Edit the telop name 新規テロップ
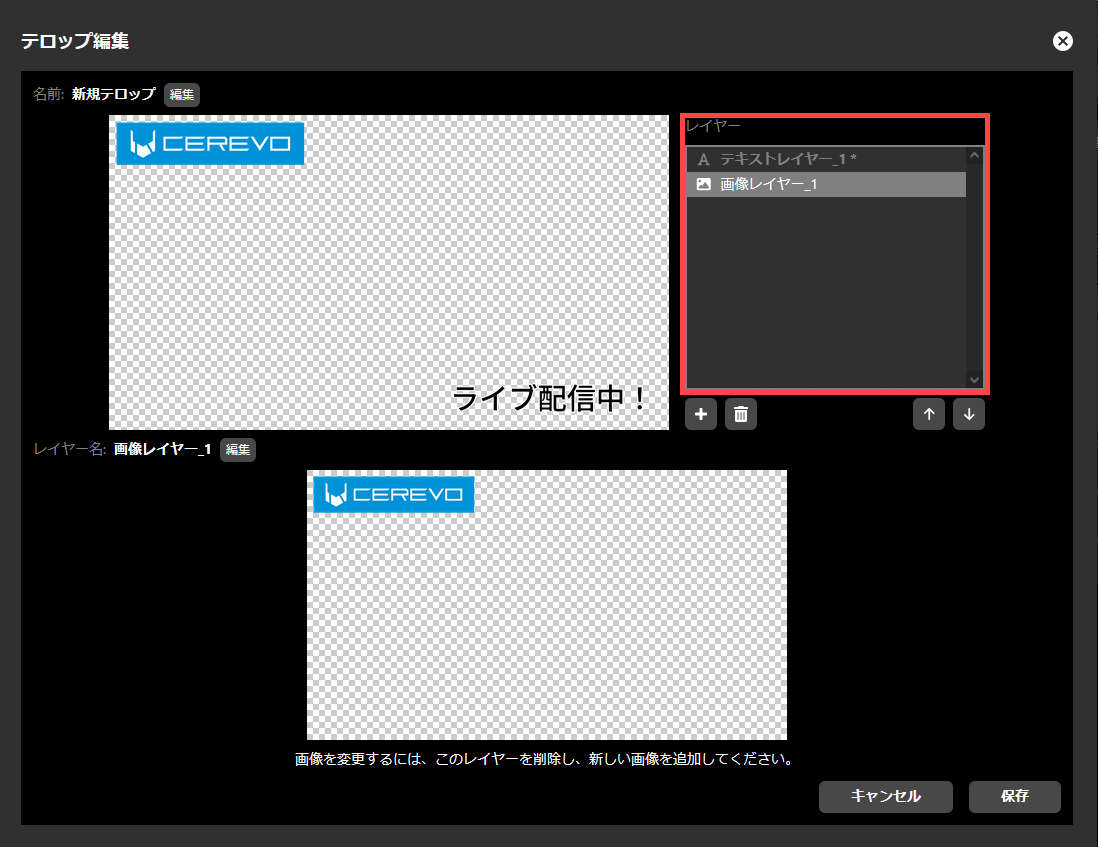Image resolution: width=1098 pixels, height=847 pixels. click(x=181, y=95)
